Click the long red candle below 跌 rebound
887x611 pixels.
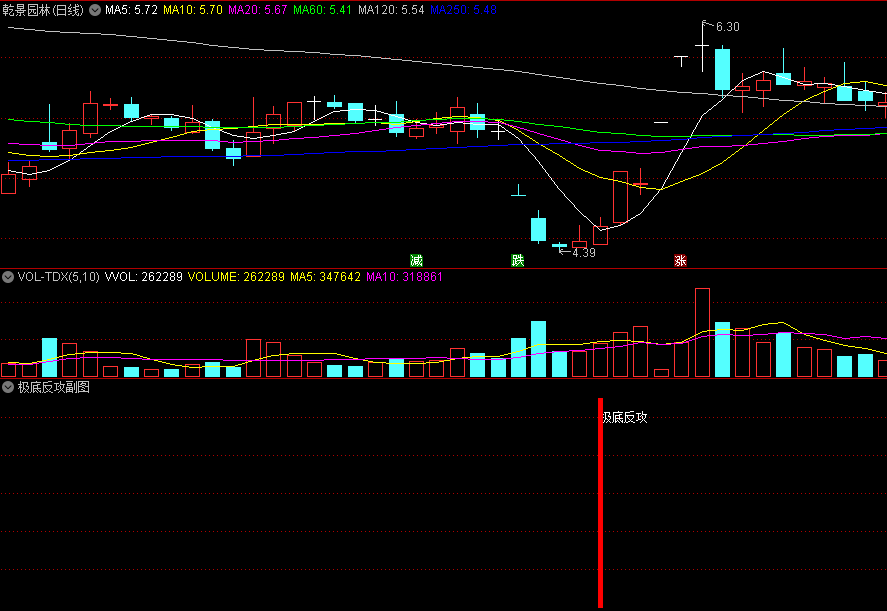[621, 196]
